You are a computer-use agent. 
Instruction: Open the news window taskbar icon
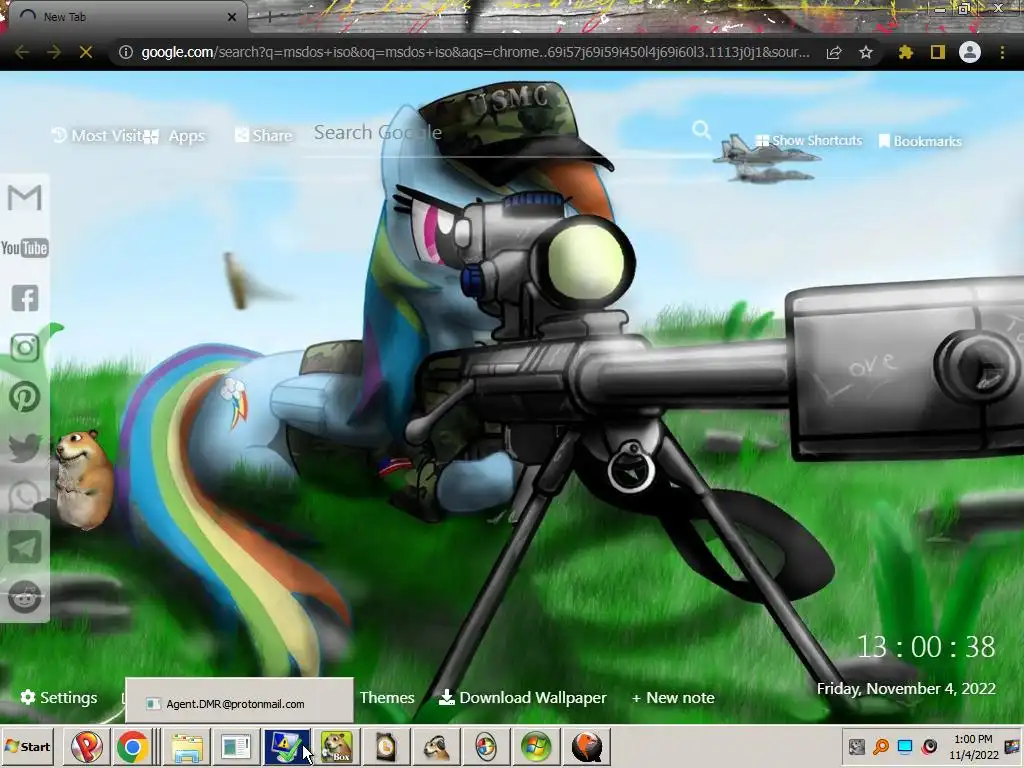(x=235, y=746)
